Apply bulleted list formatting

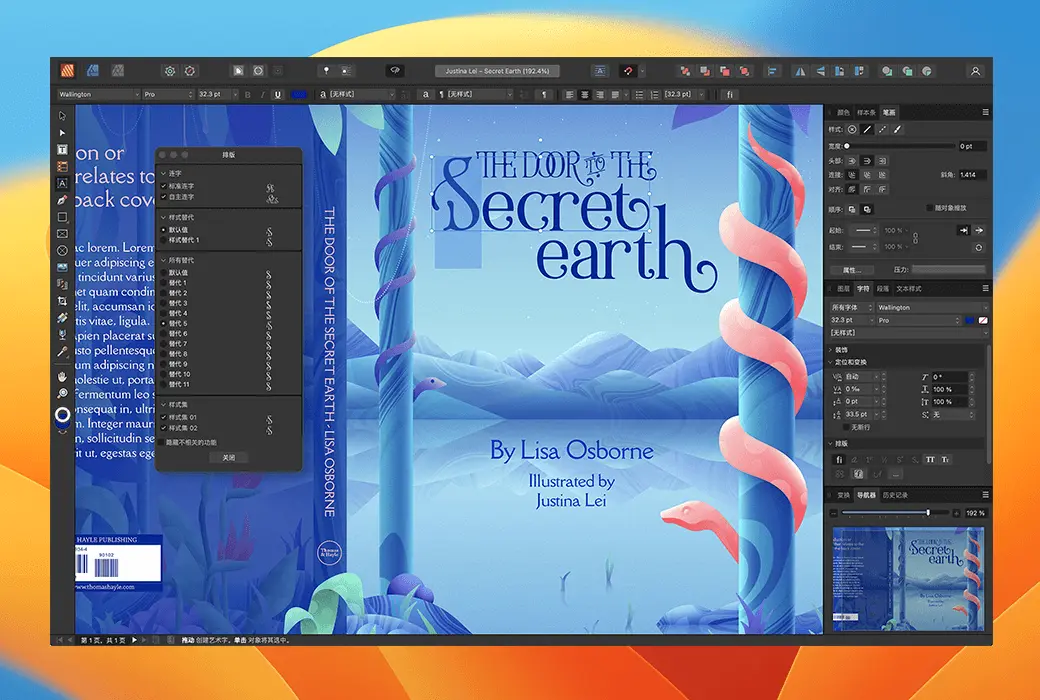pyautogui.click(x=639, y=95)
